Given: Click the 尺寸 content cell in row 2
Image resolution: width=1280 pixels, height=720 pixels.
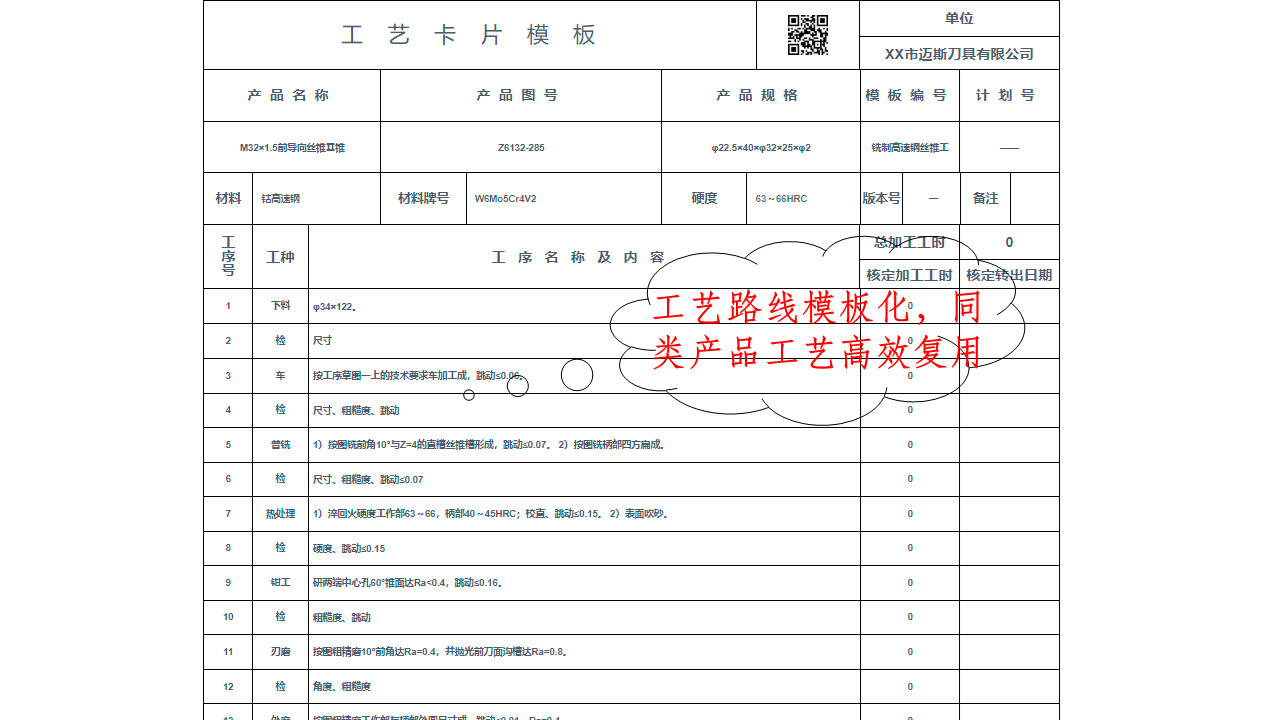Looking at the screenshot, I should [x=584, y=341].
